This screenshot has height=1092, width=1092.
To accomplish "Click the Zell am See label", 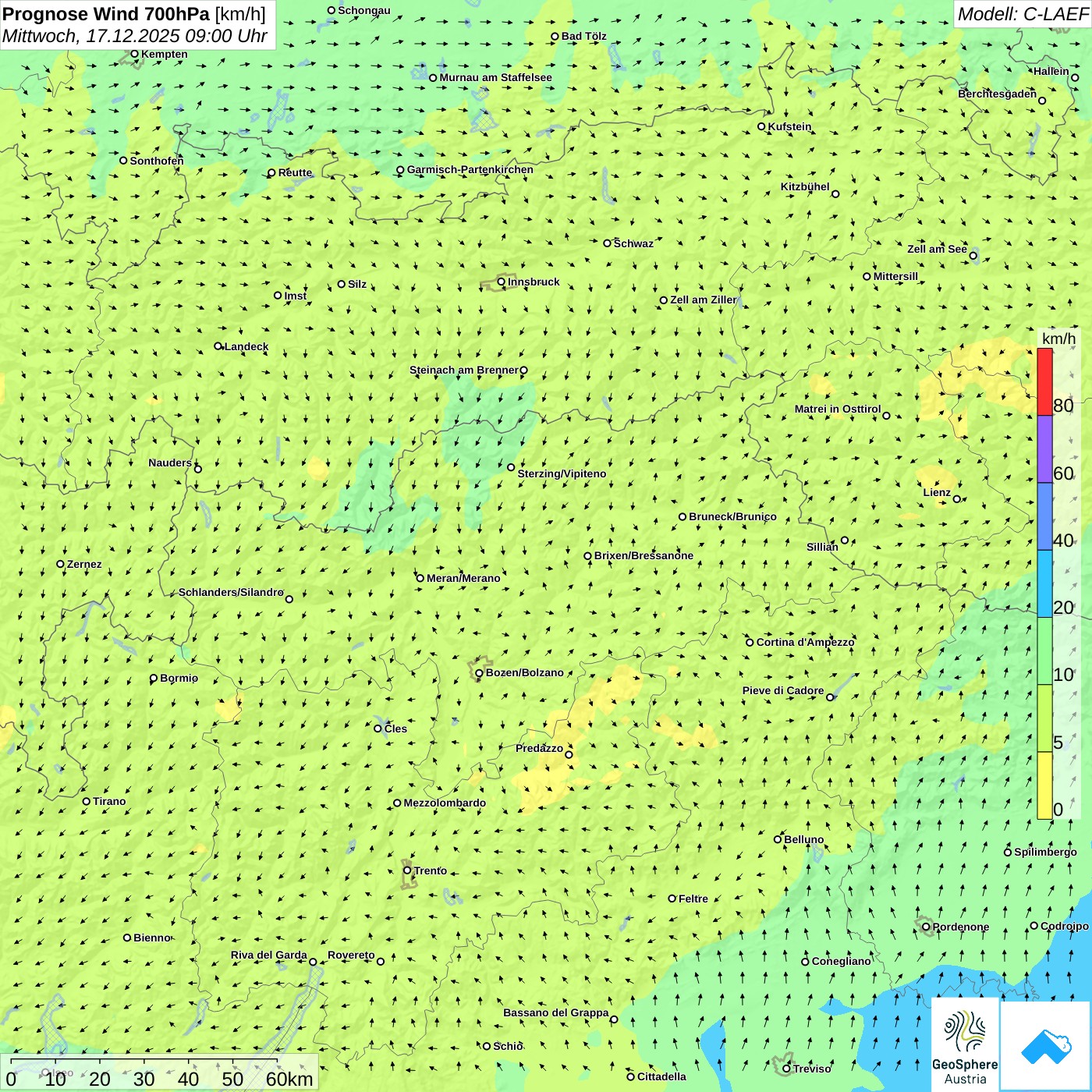I will 937,249.
